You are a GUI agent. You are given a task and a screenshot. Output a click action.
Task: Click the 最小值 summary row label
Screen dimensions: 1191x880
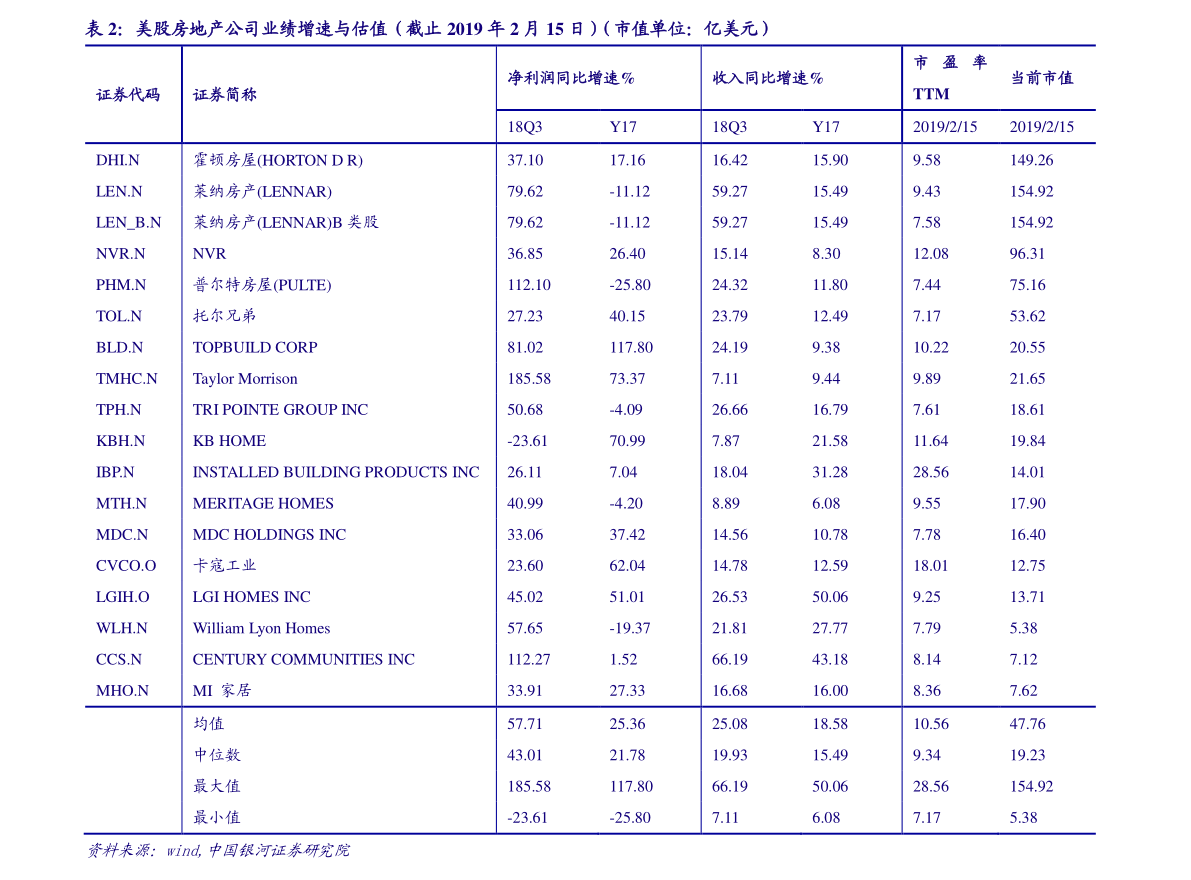pos(216,816)
